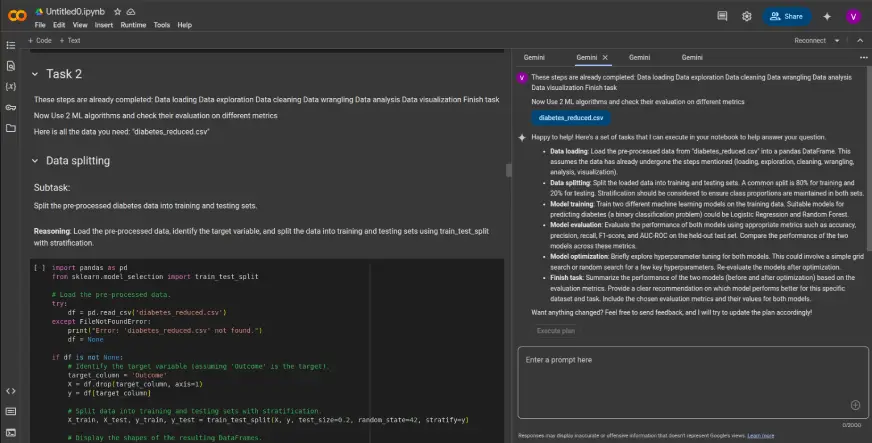This screenshot has width=872, height=443.
Task: Click the Share button
Action: [786, 16]
